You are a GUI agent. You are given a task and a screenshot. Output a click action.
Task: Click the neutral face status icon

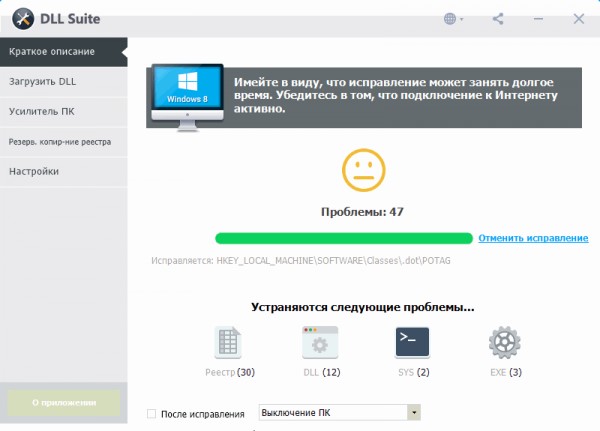(x=364, y=170)
